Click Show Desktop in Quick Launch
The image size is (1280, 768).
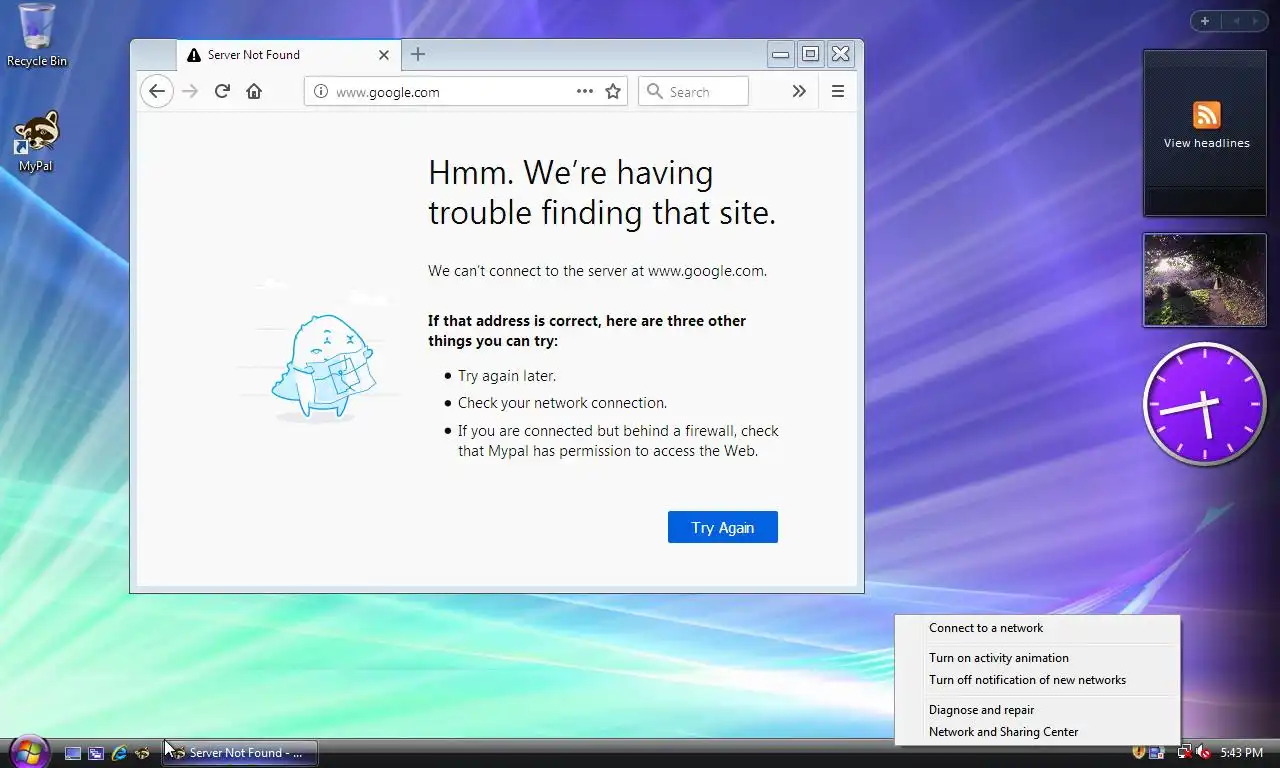[73, 753]
